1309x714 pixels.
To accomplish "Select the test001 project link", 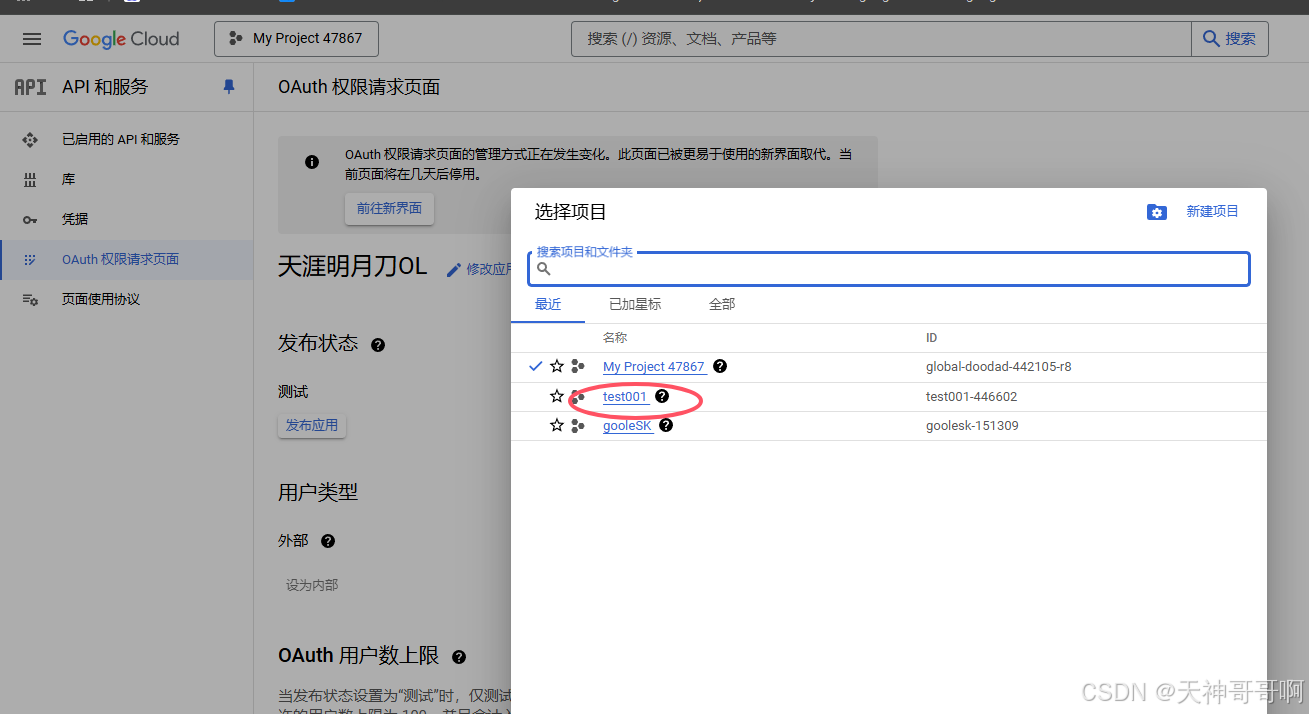I will coord(625,397).
